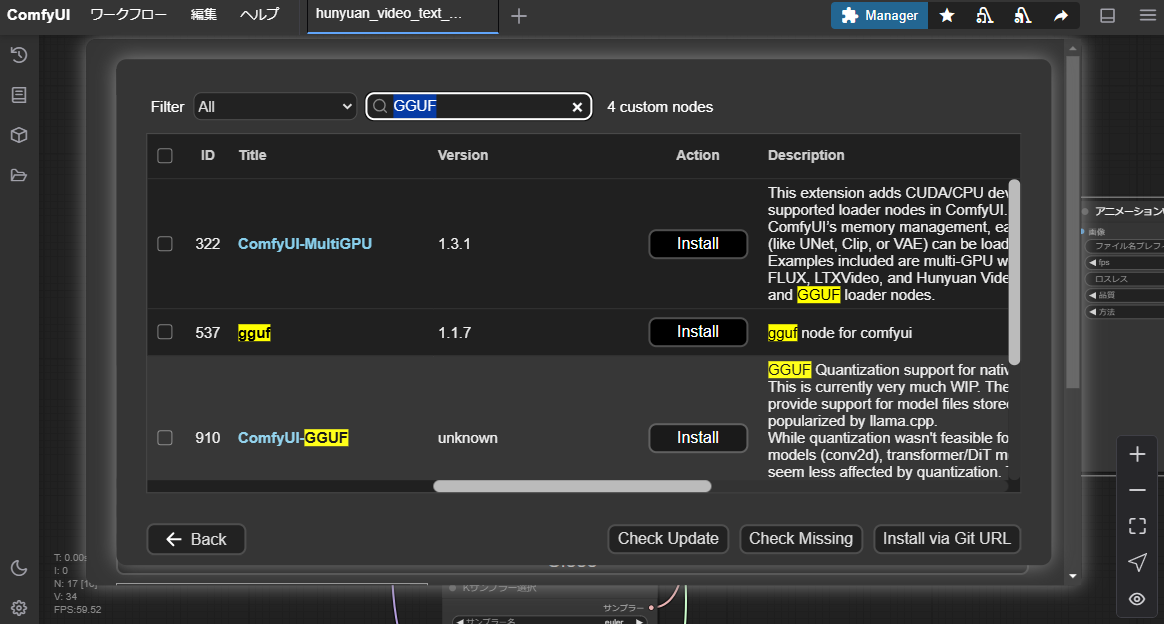Sort by the ID column header
Image resolution: width=1164 pixels, height=624 pixels.
(x=207, y=155)
